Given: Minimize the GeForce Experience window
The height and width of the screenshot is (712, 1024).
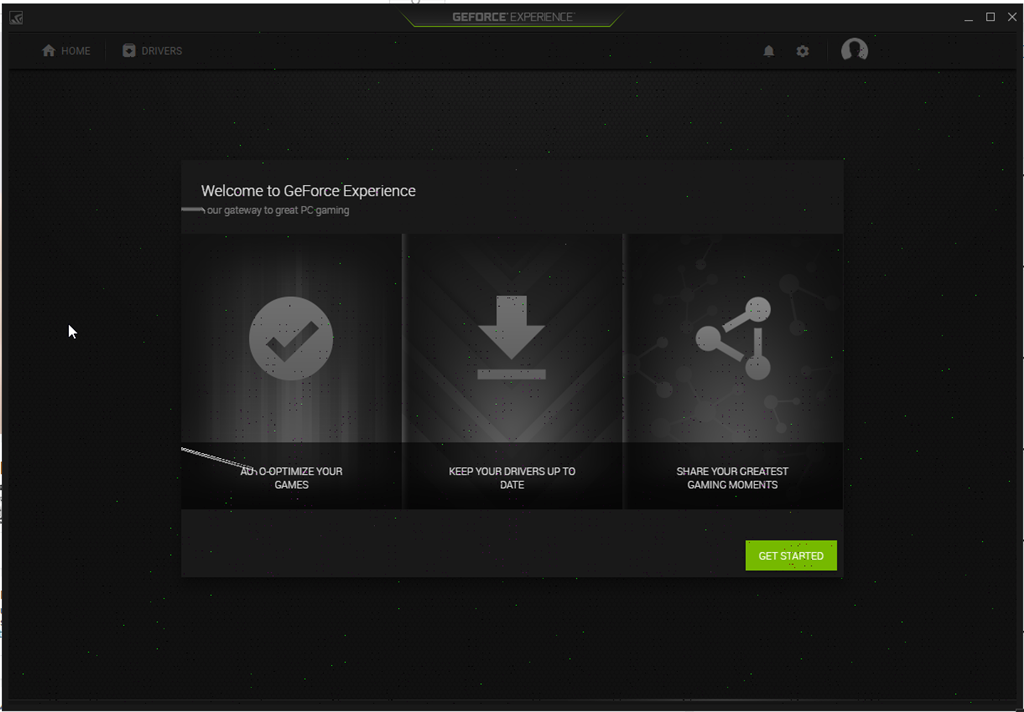Looking at the screenshot, I should 968,16.
